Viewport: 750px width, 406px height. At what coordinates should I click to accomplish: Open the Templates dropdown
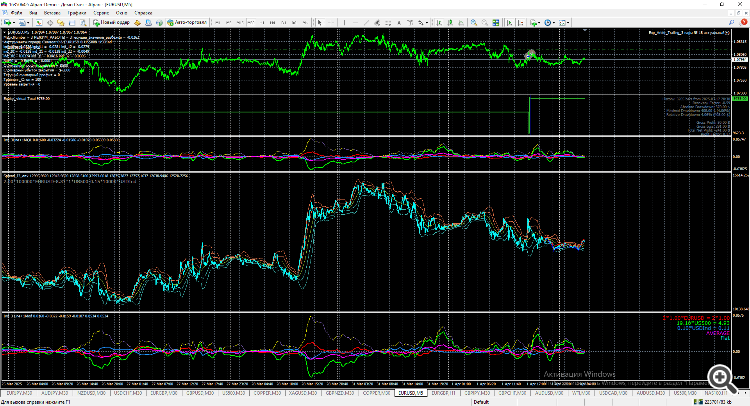568,22
